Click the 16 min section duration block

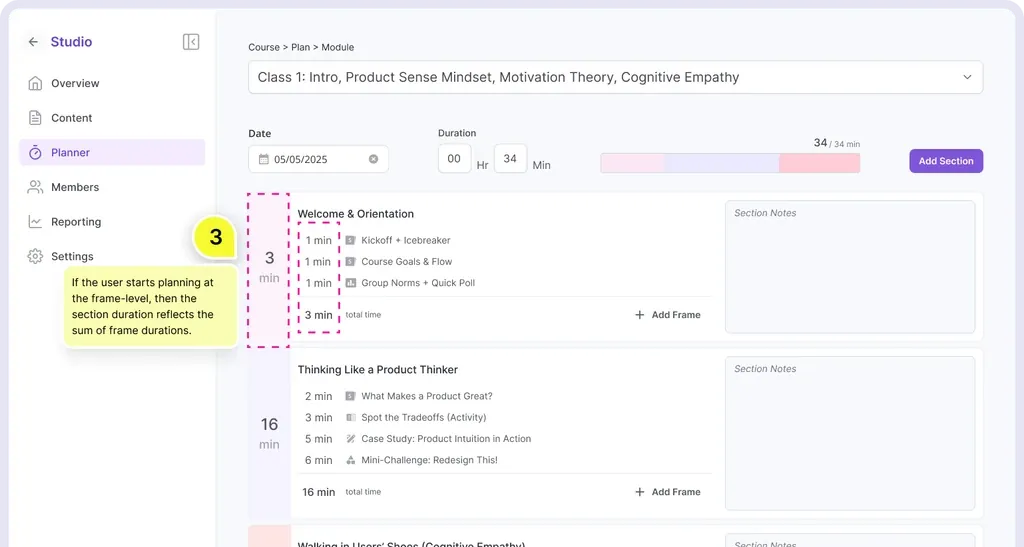[x=269, y=433]
